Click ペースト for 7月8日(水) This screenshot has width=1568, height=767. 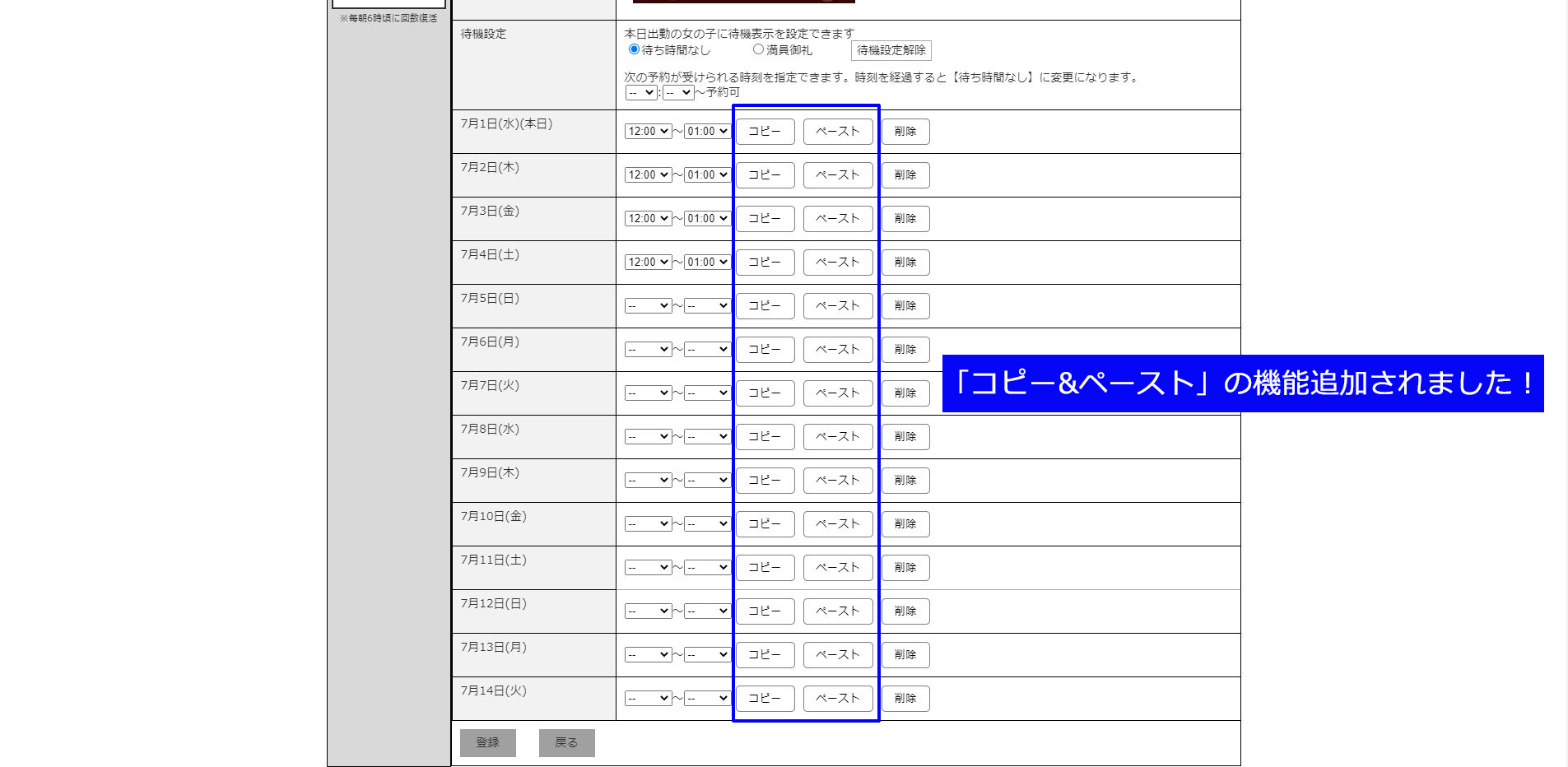[838, 437]
